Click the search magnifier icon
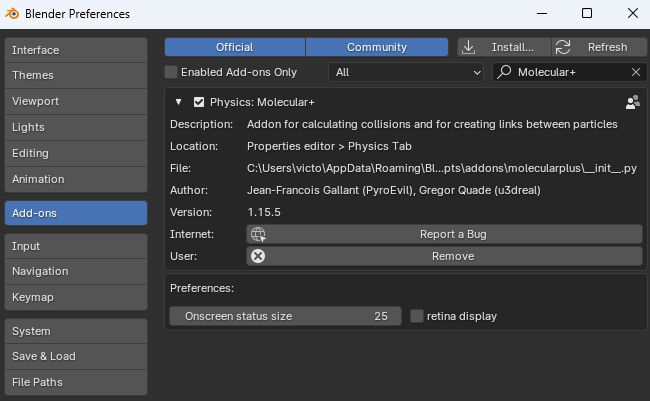 [504, 72]
